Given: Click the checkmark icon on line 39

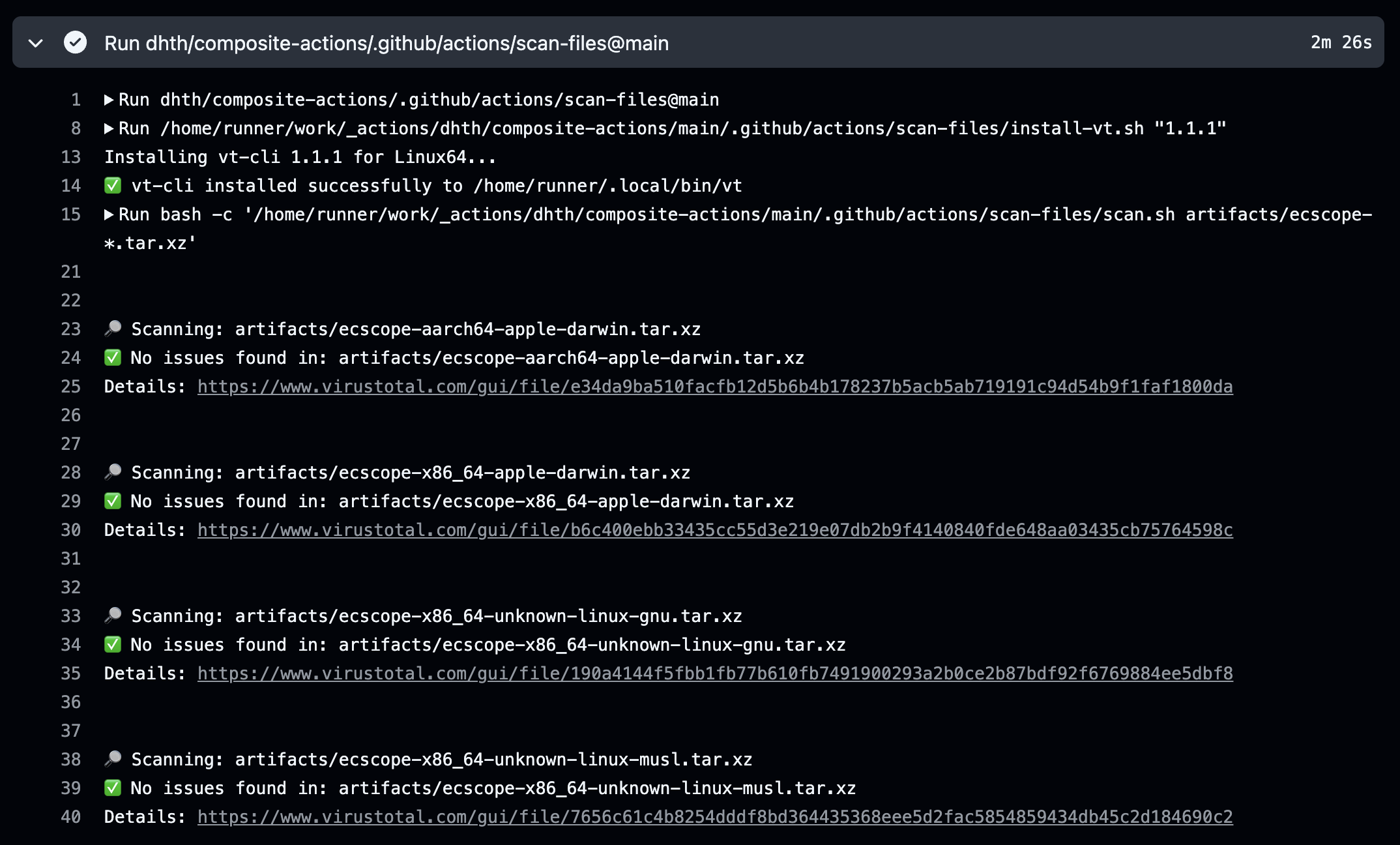Looking at the screenshot, I should click(113, 787).
